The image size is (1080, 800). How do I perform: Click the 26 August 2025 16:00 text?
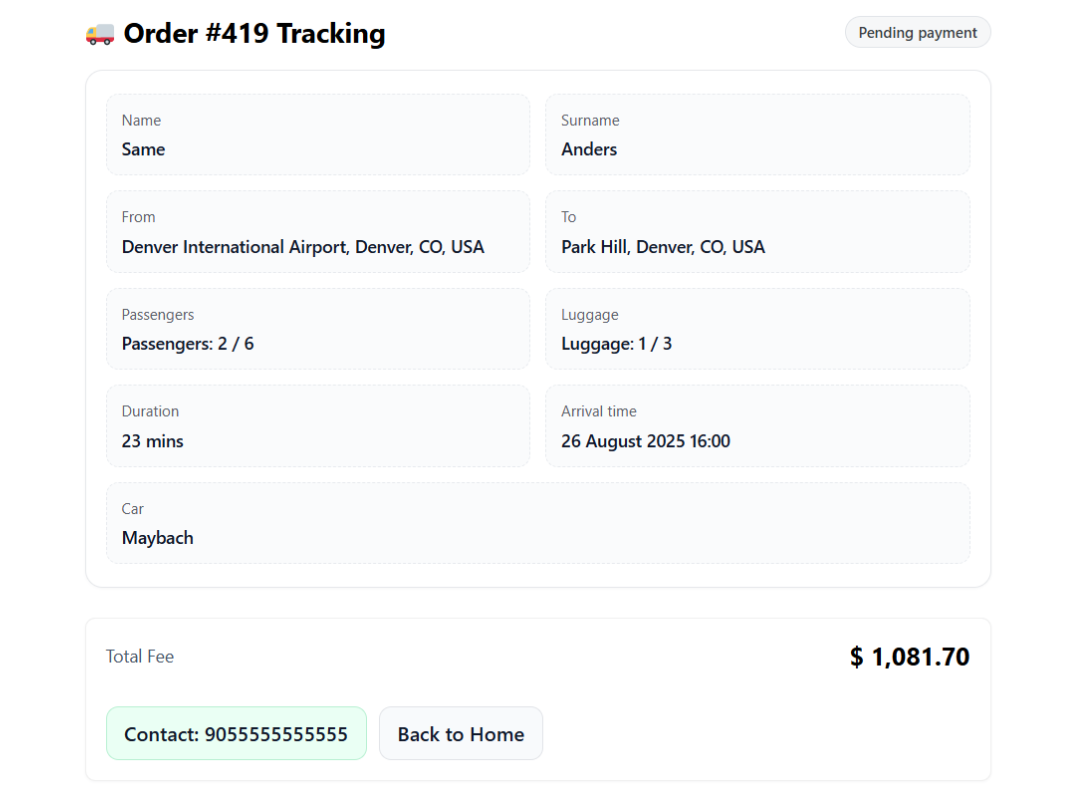pos(646,441)
